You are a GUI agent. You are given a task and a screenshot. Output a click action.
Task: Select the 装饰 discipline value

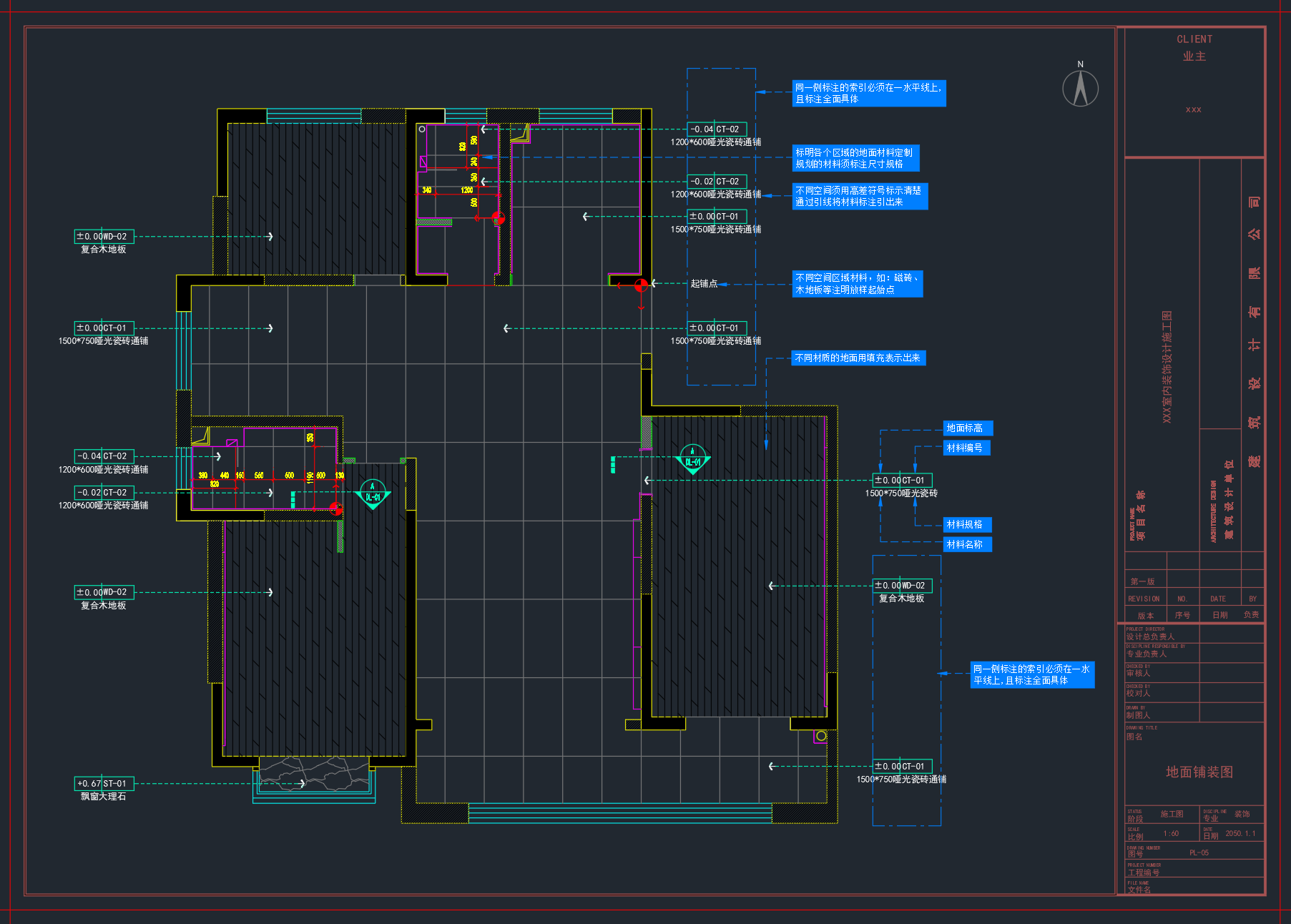(1242, 815)
